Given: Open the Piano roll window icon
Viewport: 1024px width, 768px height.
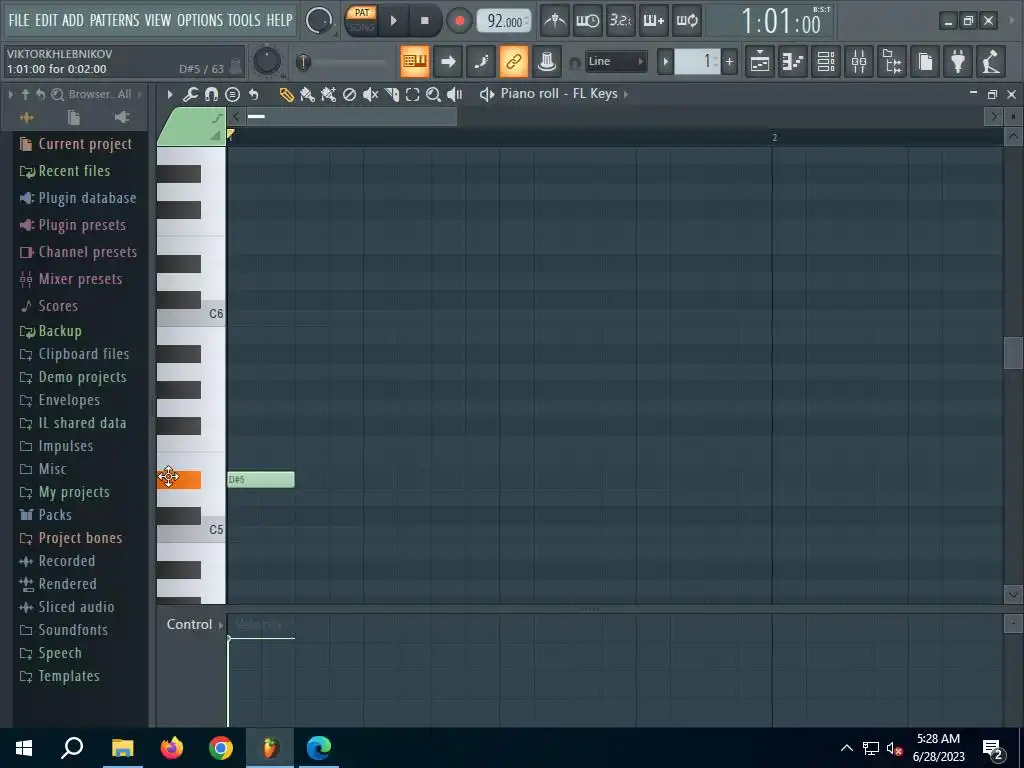Looking at the screenshot, I should click(x=793, y=61).
